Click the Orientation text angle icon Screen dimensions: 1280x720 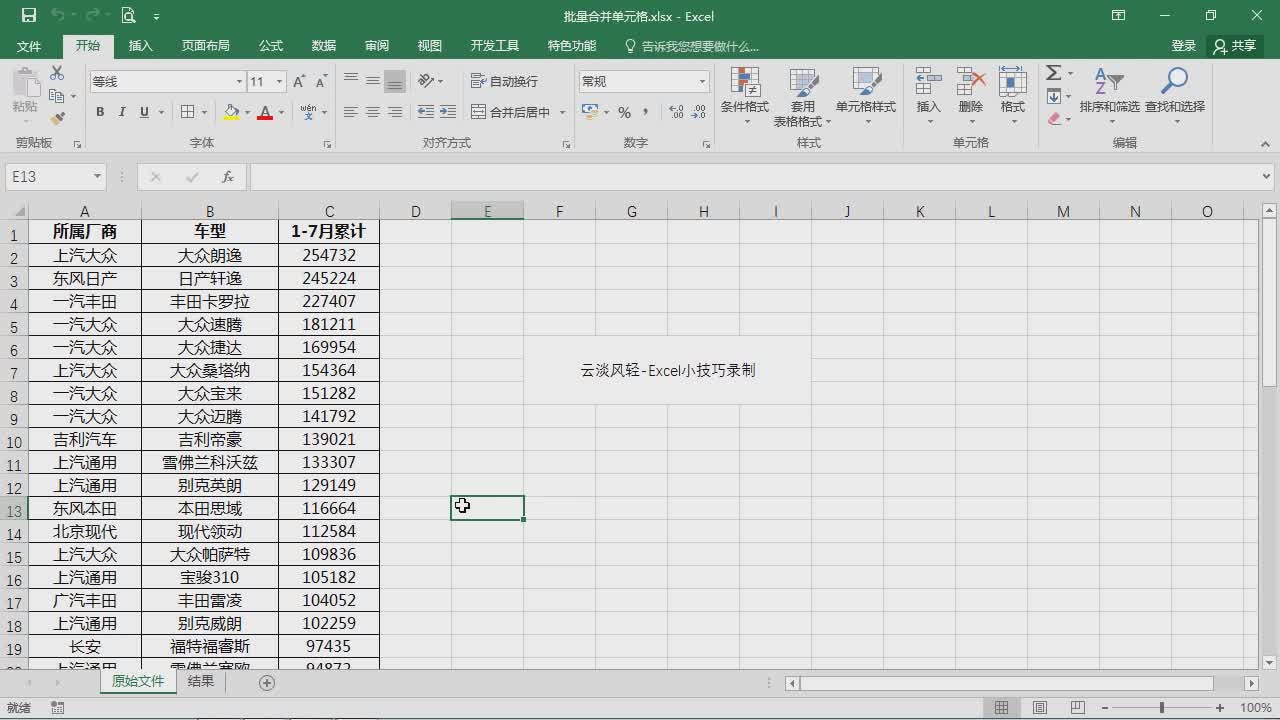(426, 81)
